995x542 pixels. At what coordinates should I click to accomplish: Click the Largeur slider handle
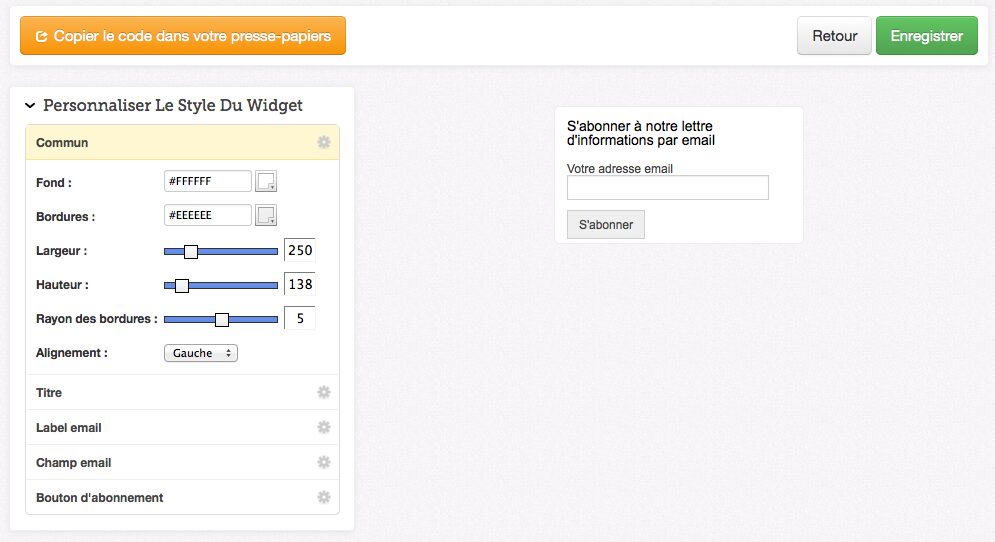[x=191, y=251]
